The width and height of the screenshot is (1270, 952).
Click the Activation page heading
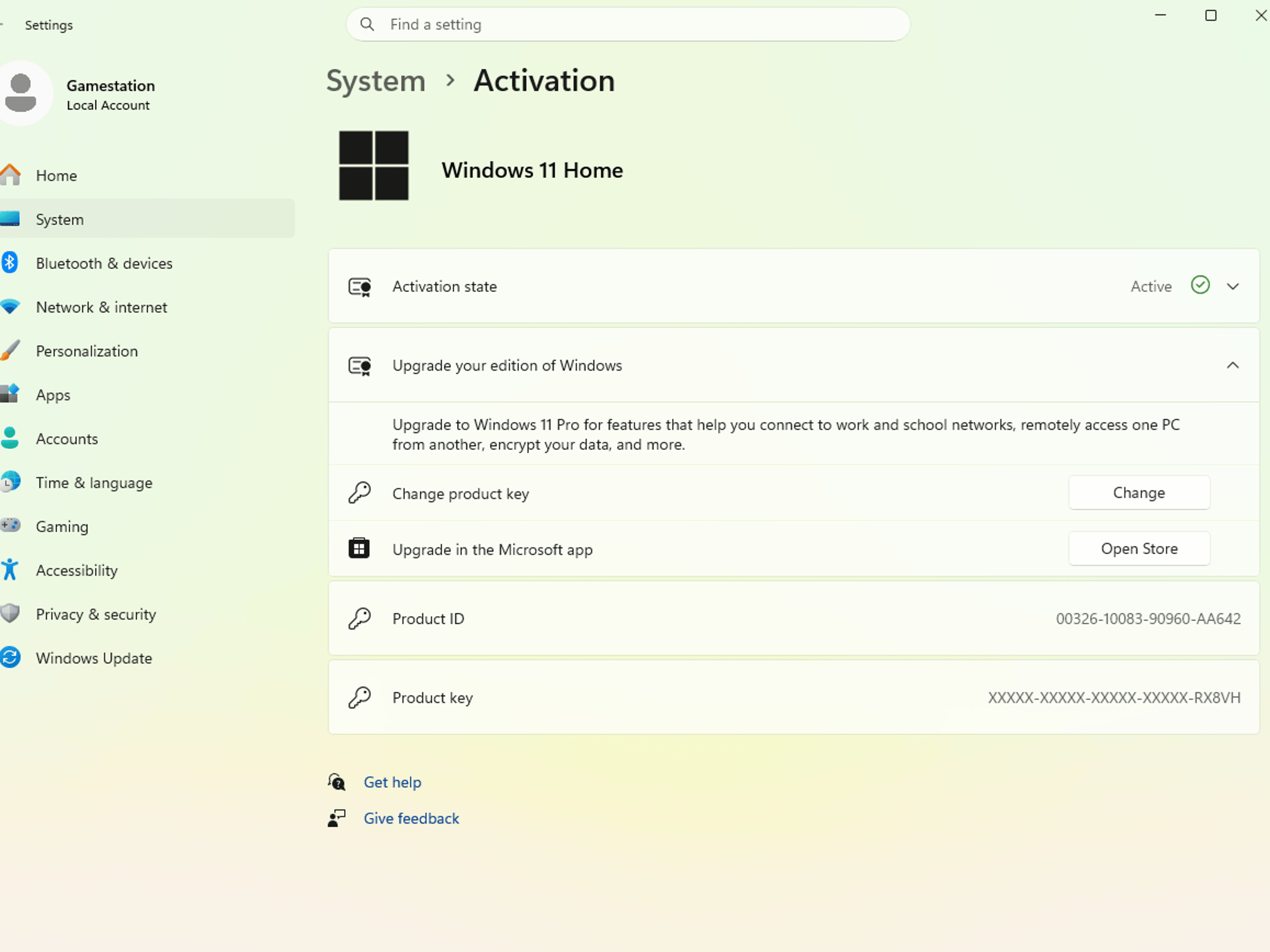pos(544,81)
